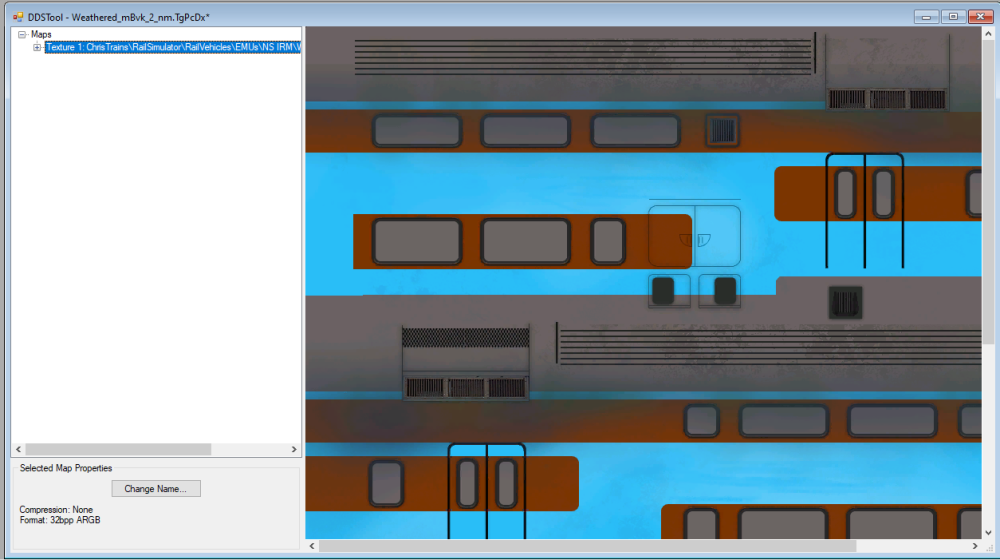Expand the Texture 1 tree node

(37, 47)
